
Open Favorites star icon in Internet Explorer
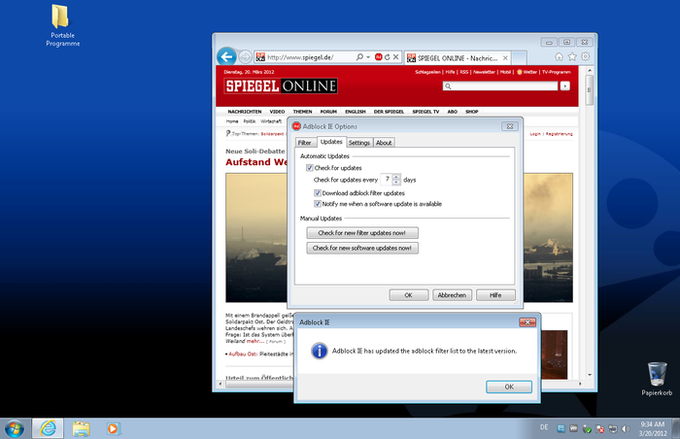tap(572, 57)
